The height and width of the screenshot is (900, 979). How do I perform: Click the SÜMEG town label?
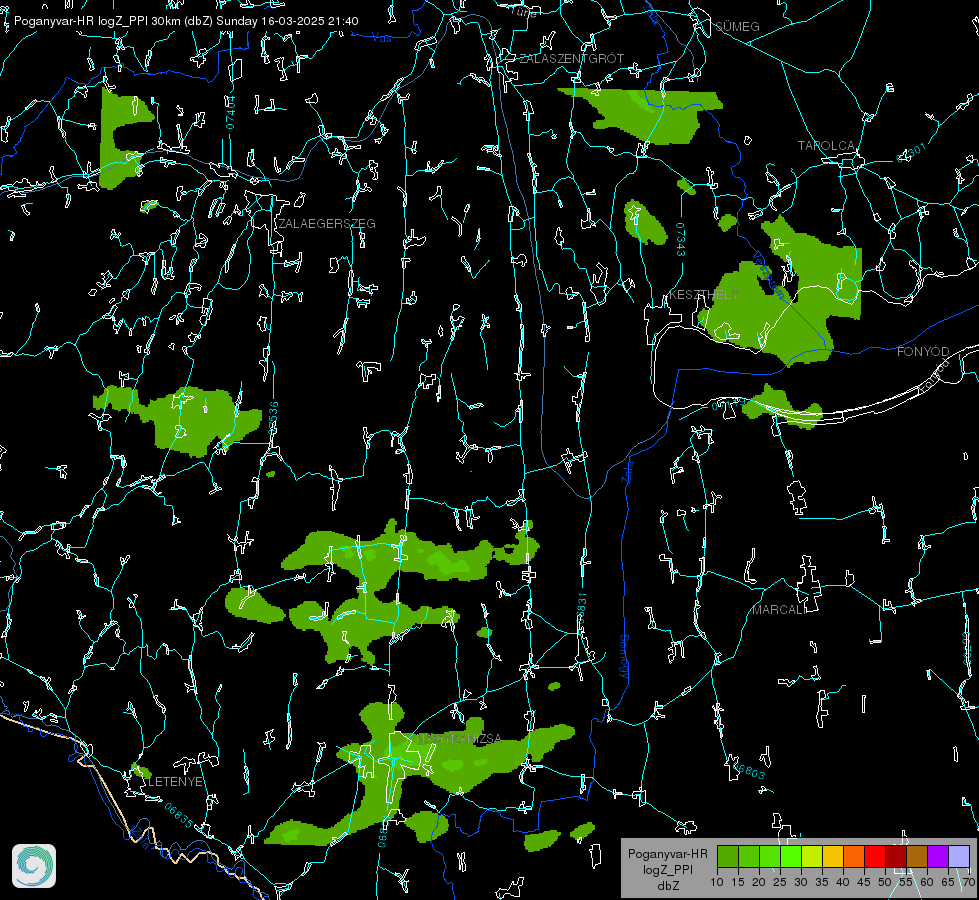pos(737,27)
